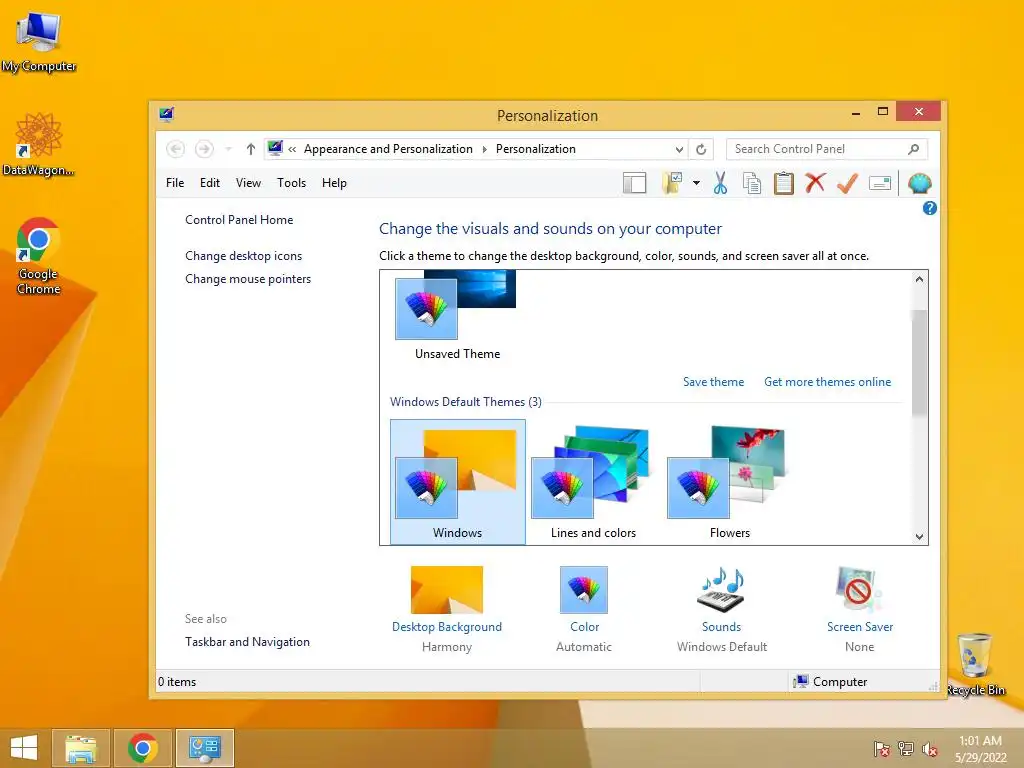Open the DataWagon desktop shortcut
This screenshot has width=1024, height=768.
[x=39, y=144]
